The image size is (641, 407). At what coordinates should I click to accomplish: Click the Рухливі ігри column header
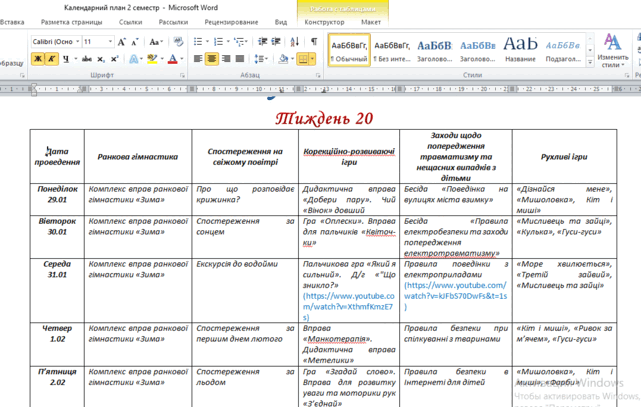coord(564,157)
